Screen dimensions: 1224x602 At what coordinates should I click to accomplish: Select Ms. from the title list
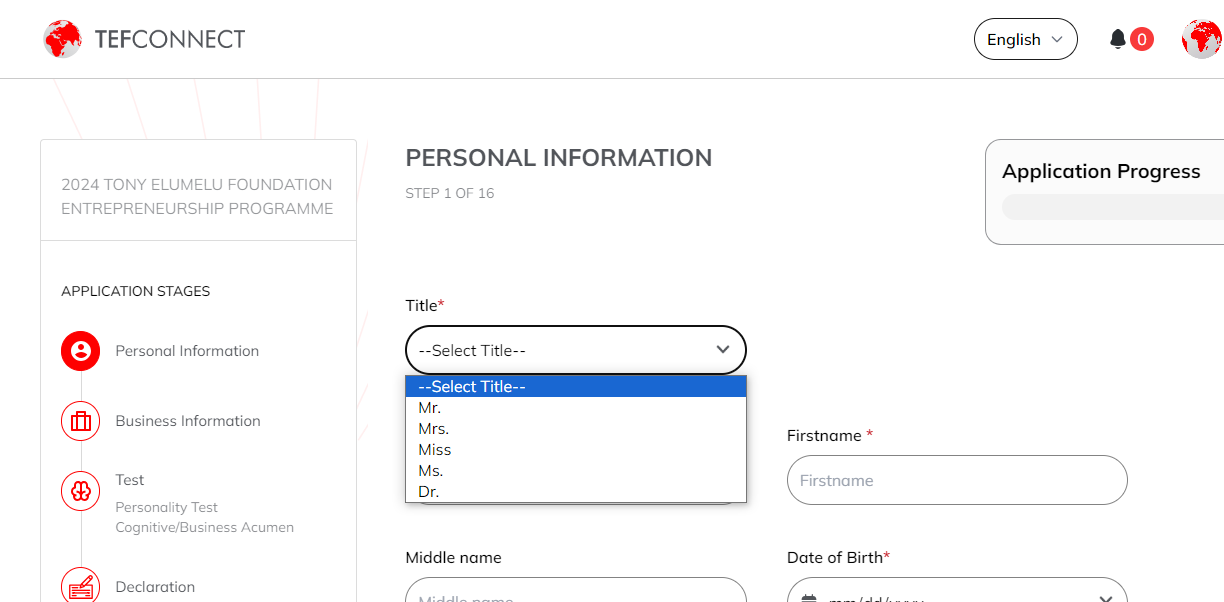(576, 471)
